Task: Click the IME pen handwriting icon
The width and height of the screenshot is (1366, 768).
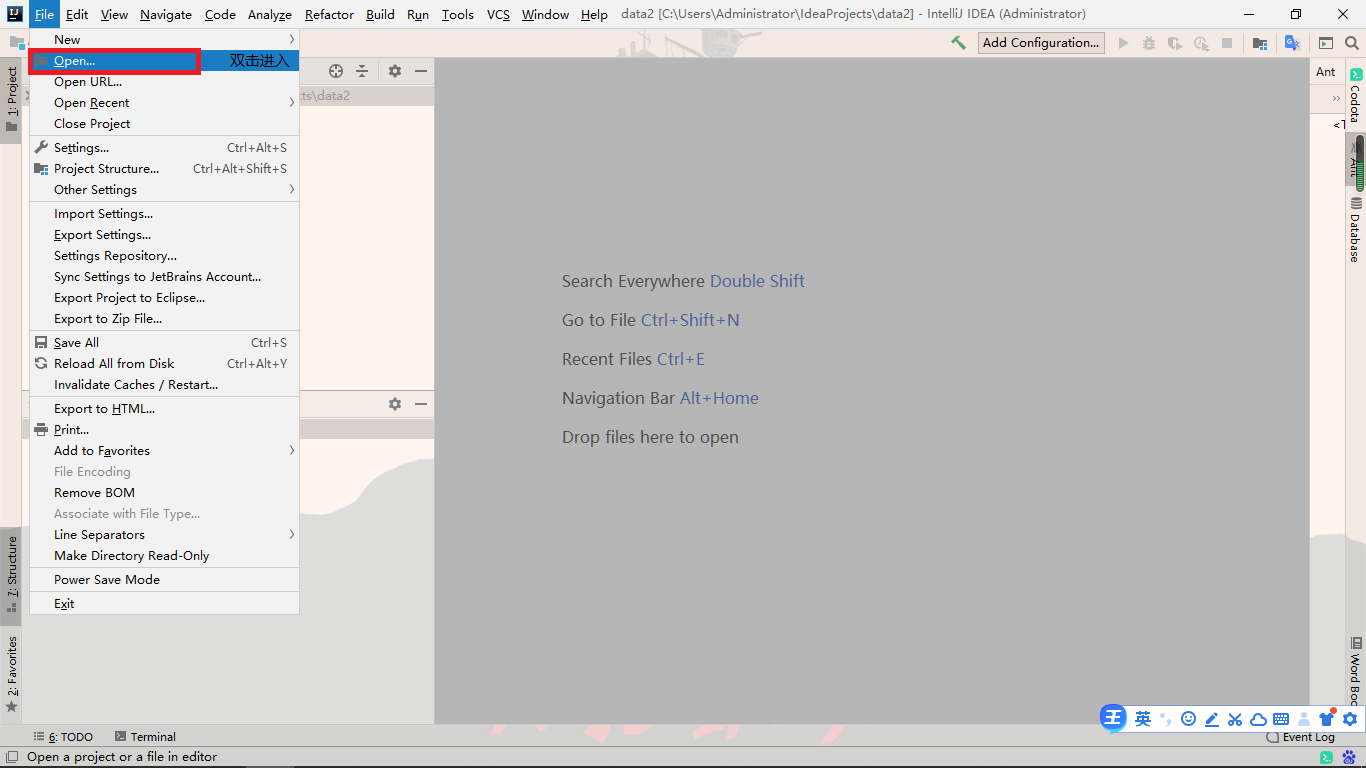Action: [1212, 719]
